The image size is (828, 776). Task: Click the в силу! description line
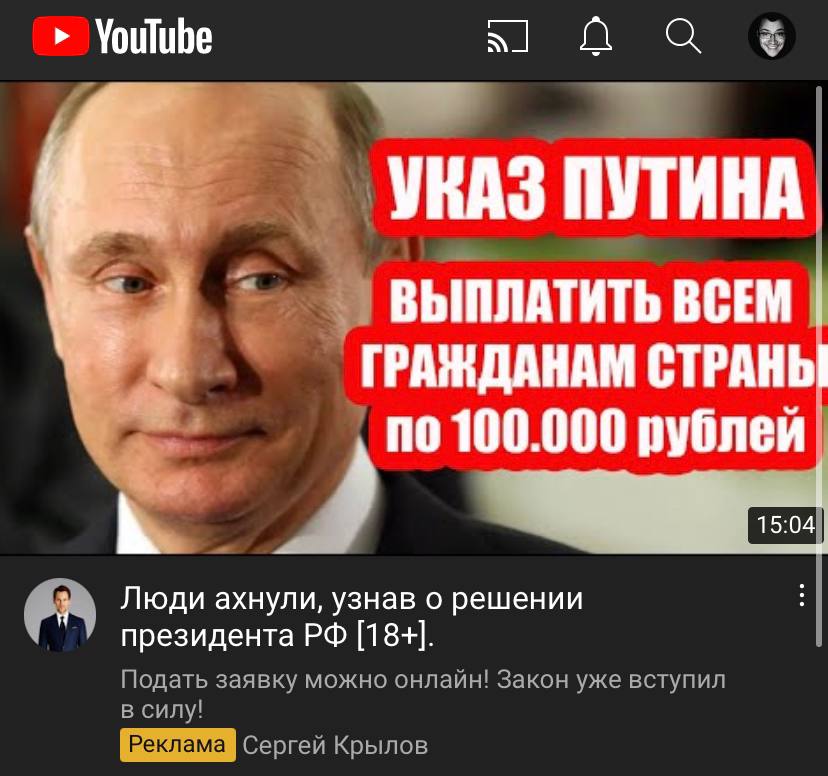pyautogui.click(x=162, y=709)
